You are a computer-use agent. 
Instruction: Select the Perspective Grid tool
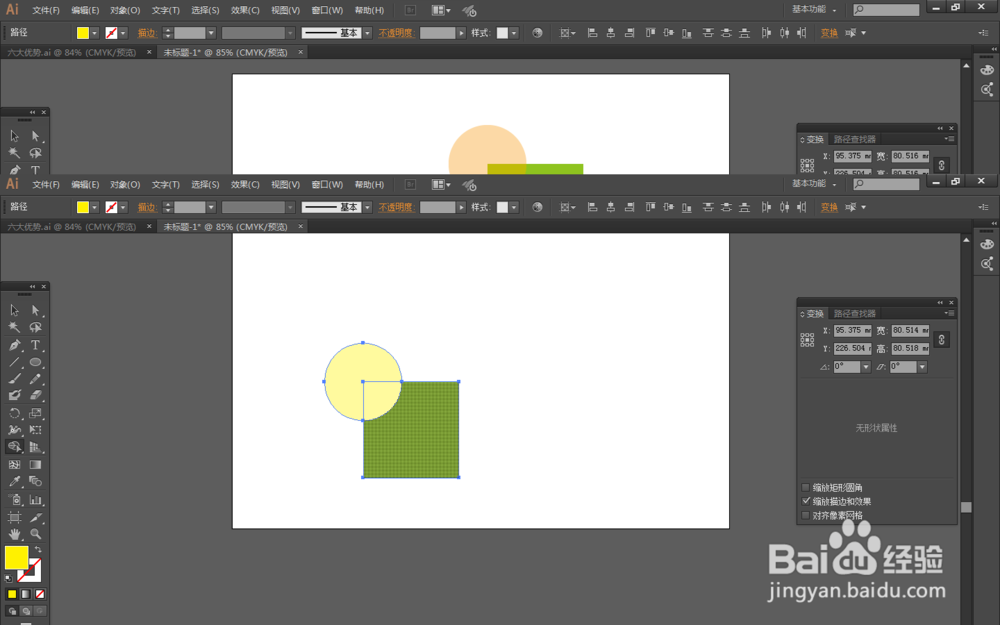36,447
